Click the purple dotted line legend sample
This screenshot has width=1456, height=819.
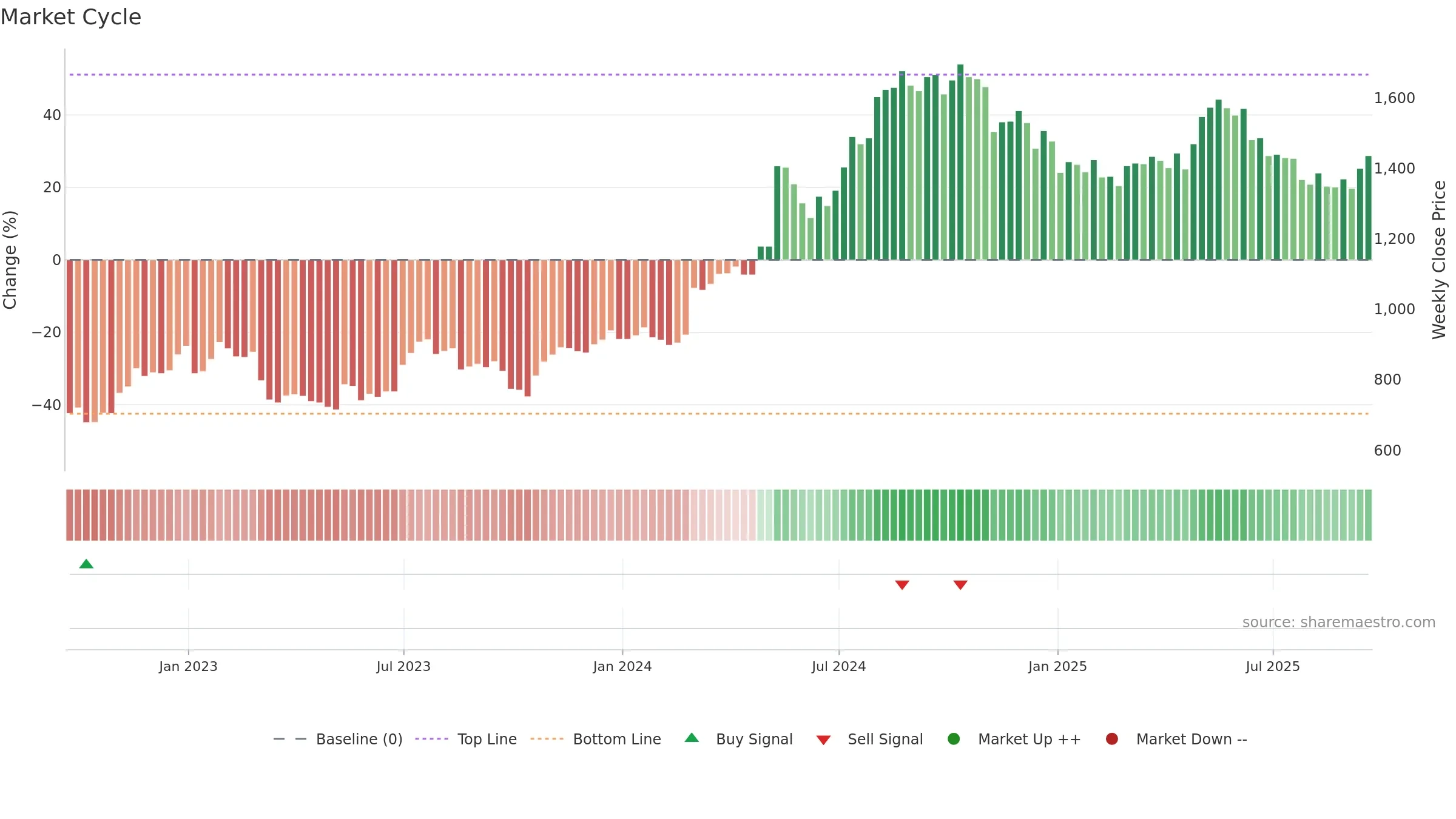coord(431,739)
